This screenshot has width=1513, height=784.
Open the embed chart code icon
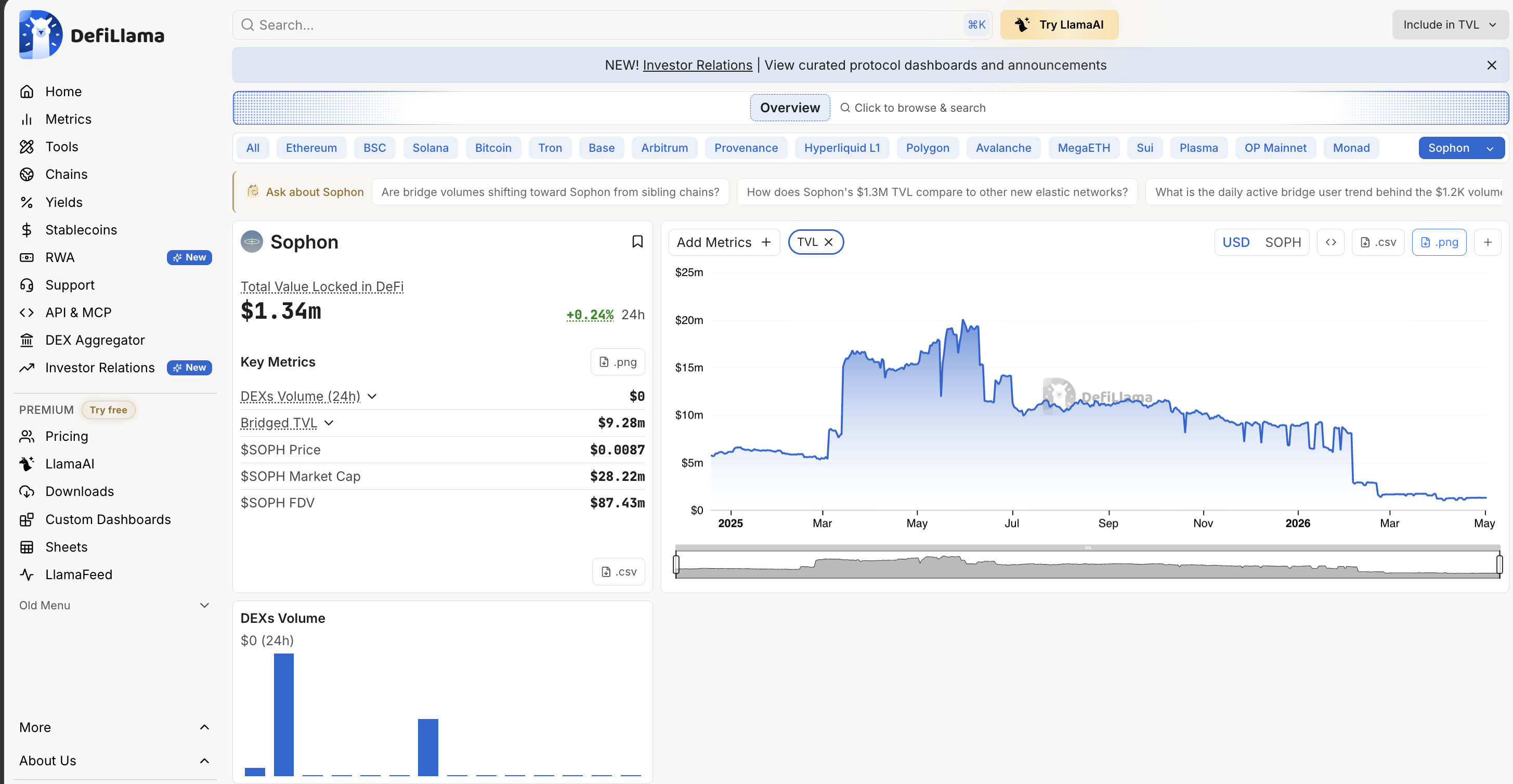[x=1331, y=242]
